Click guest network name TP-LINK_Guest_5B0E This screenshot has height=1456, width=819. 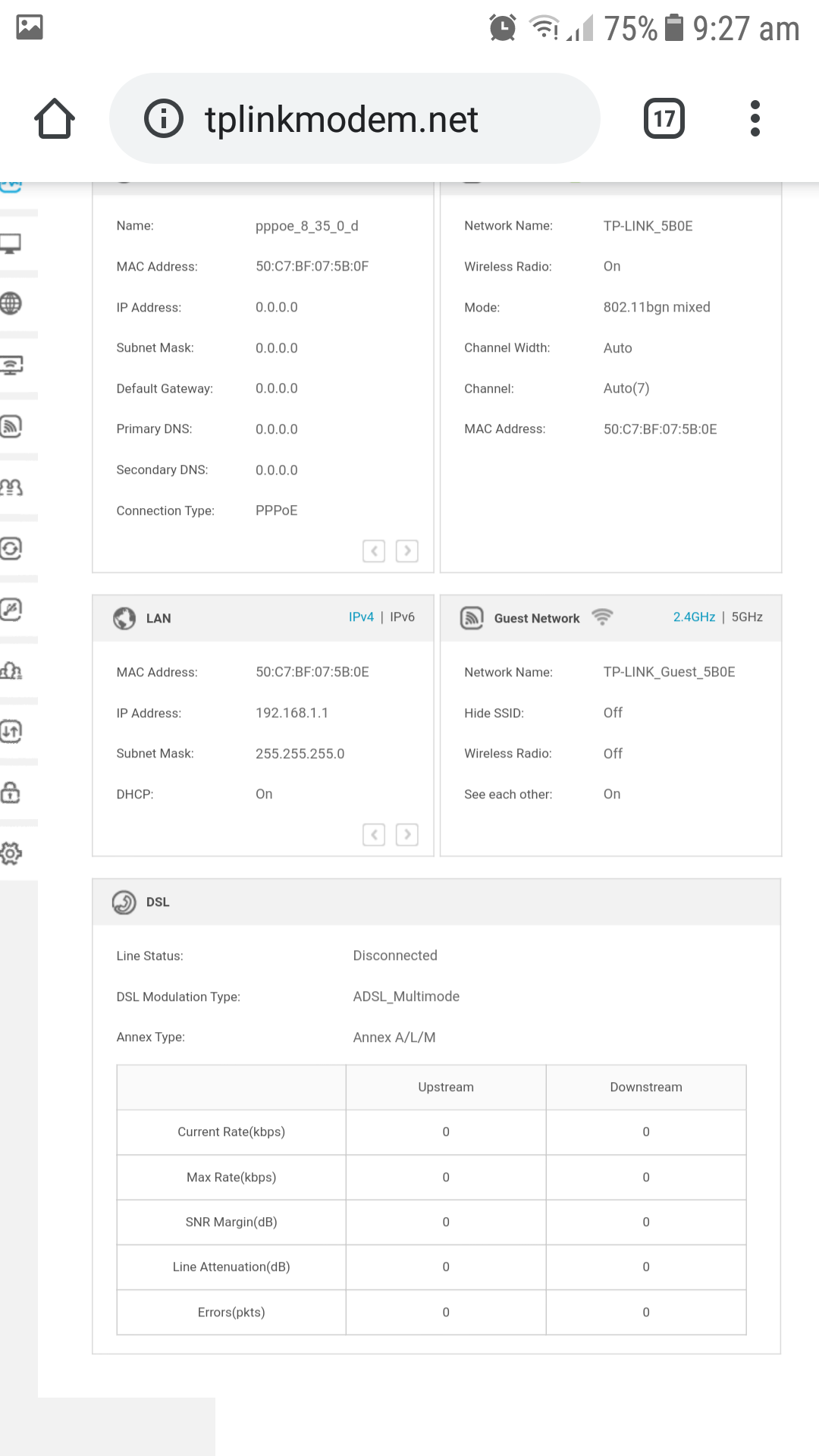point(670,672)
